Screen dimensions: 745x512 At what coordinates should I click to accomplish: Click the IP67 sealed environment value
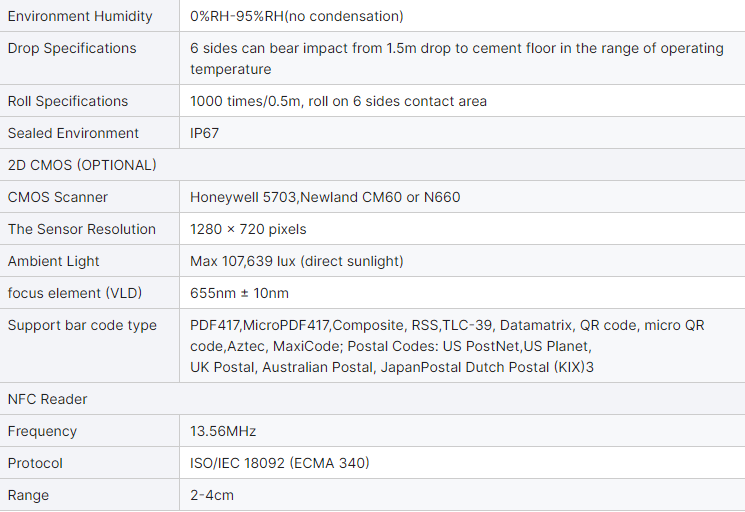click(206, 133)
